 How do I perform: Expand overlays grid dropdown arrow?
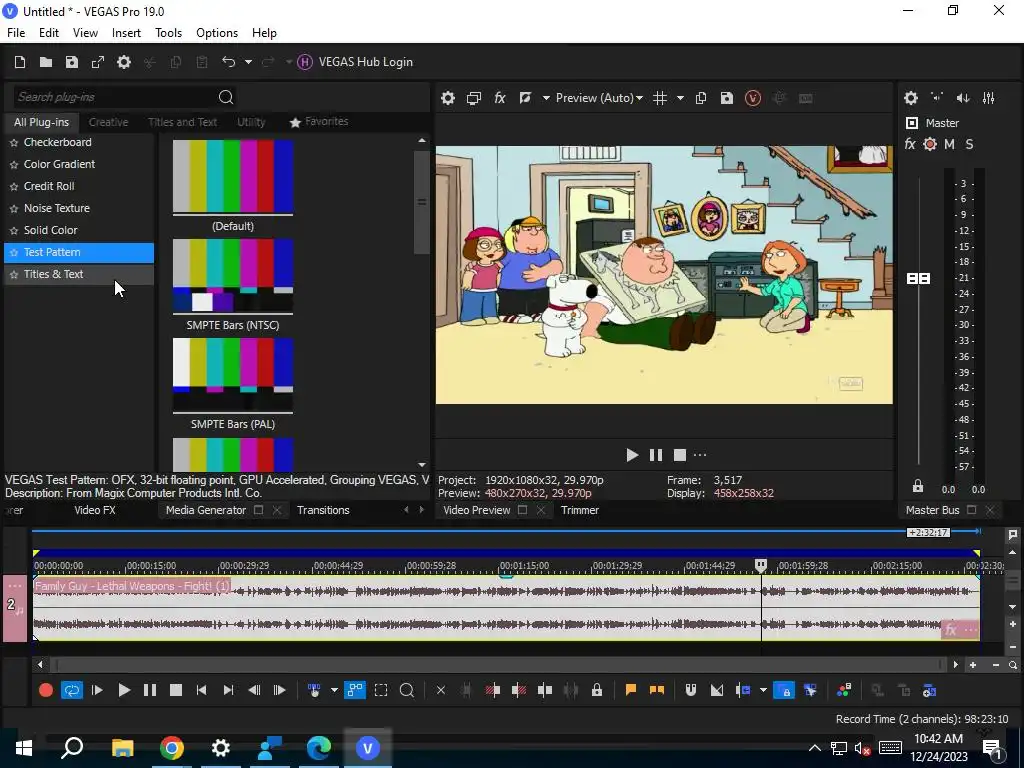pos(680,99)
